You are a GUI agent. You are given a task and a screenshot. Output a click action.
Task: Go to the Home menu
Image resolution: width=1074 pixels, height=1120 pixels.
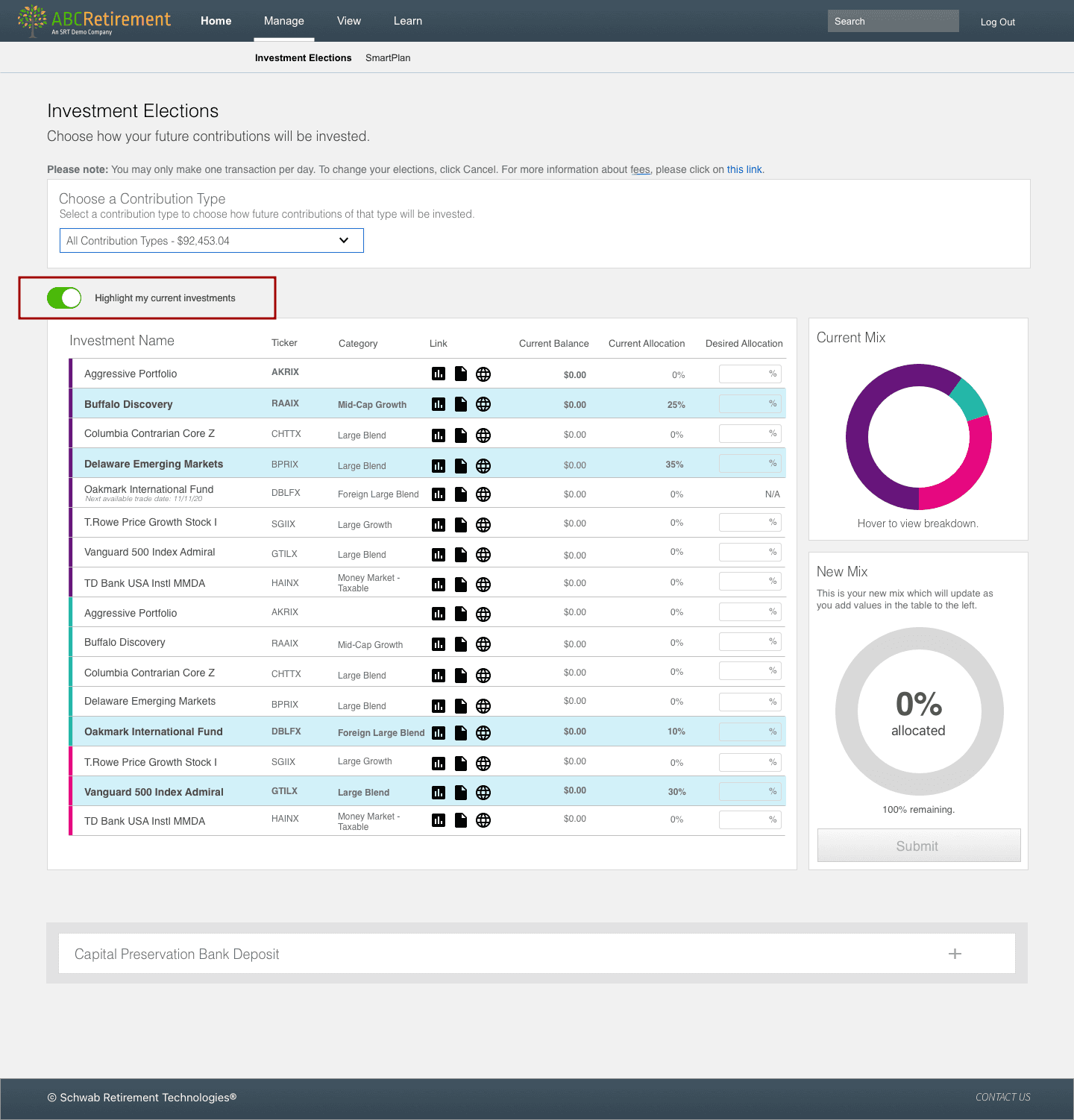pyautogui.click(x=216, y=21)
